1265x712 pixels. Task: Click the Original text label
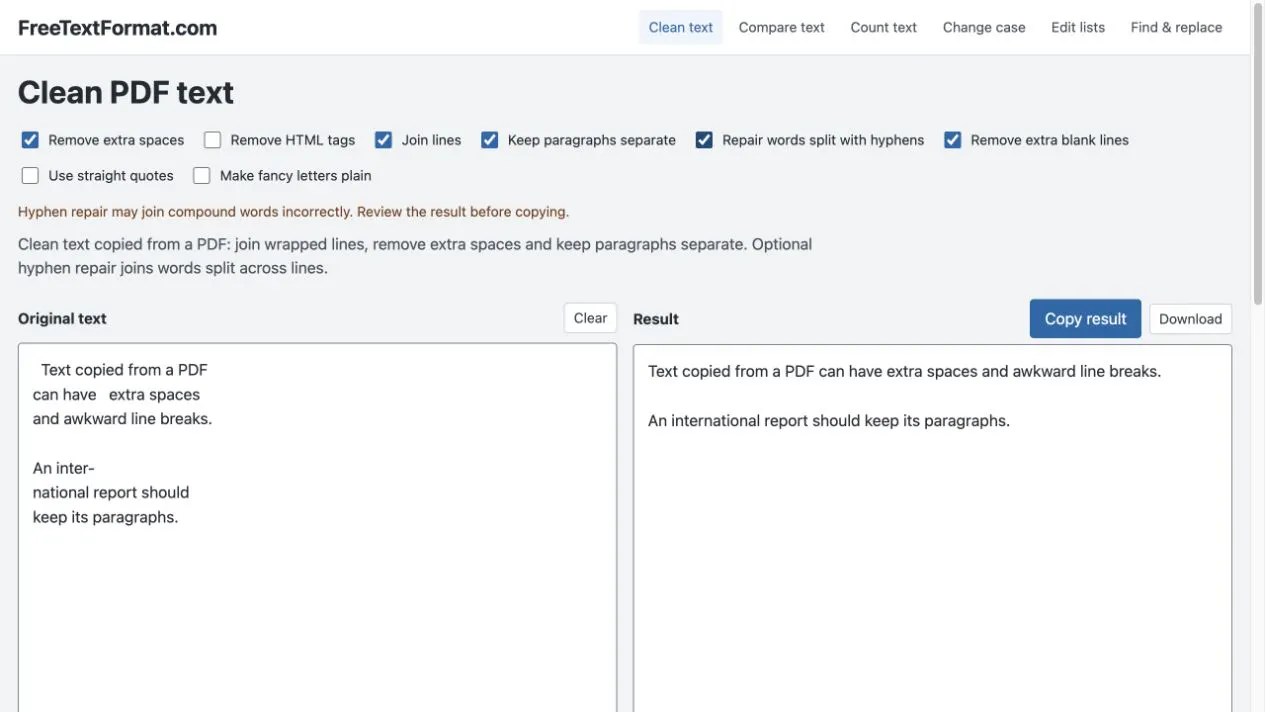(x=62, y=319)
